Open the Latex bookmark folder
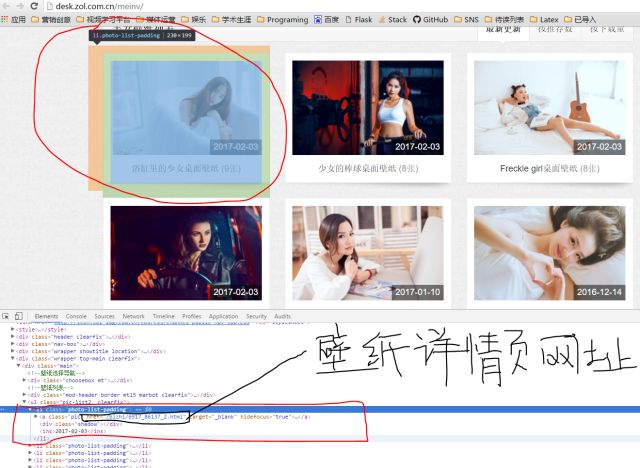This screenshot has height=468, width=640. tap(544, 20)
